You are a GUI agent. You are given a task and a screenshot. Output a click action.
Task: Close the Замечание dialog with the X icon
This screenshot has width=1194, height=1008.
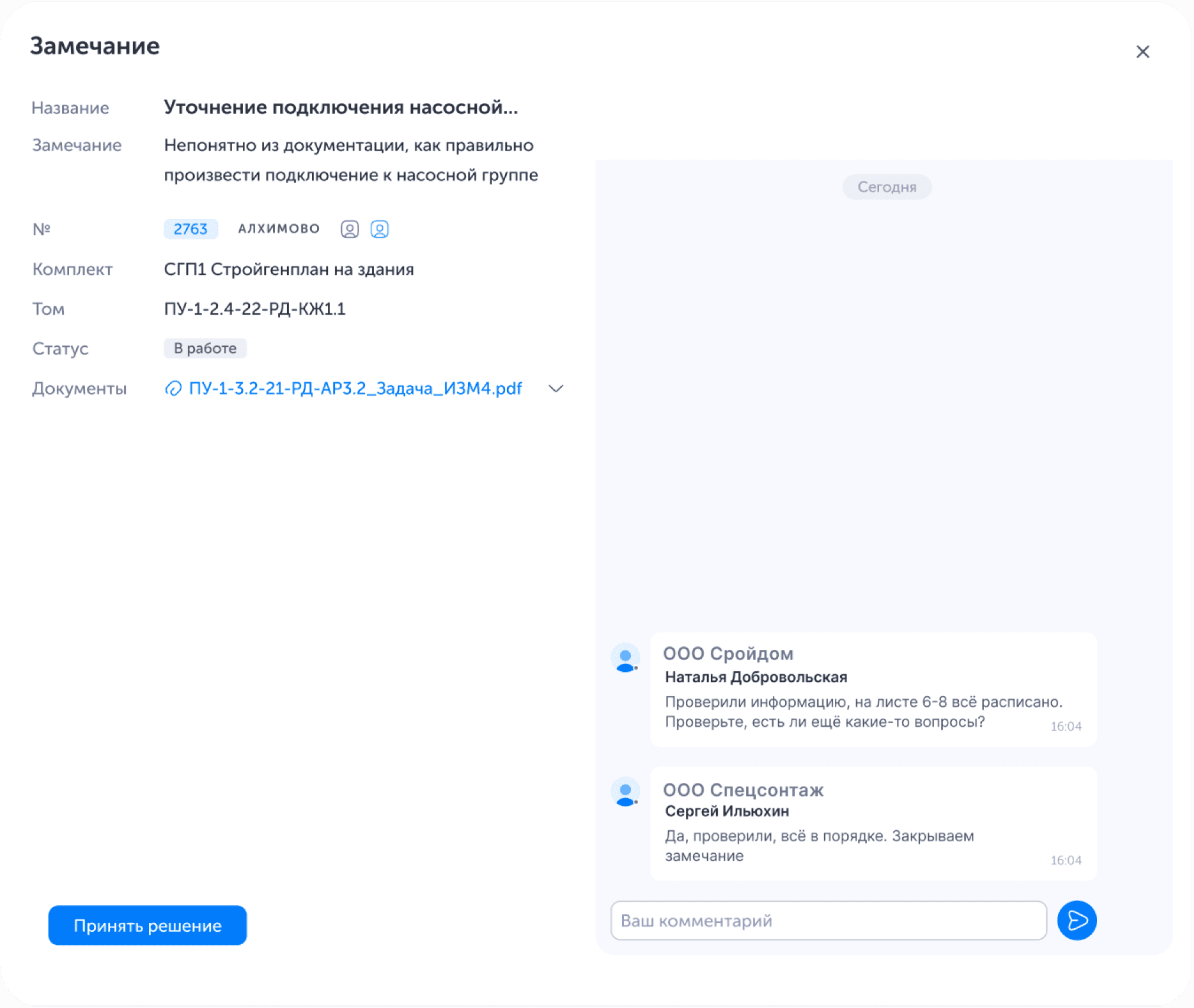click(x=1143, y=51)
